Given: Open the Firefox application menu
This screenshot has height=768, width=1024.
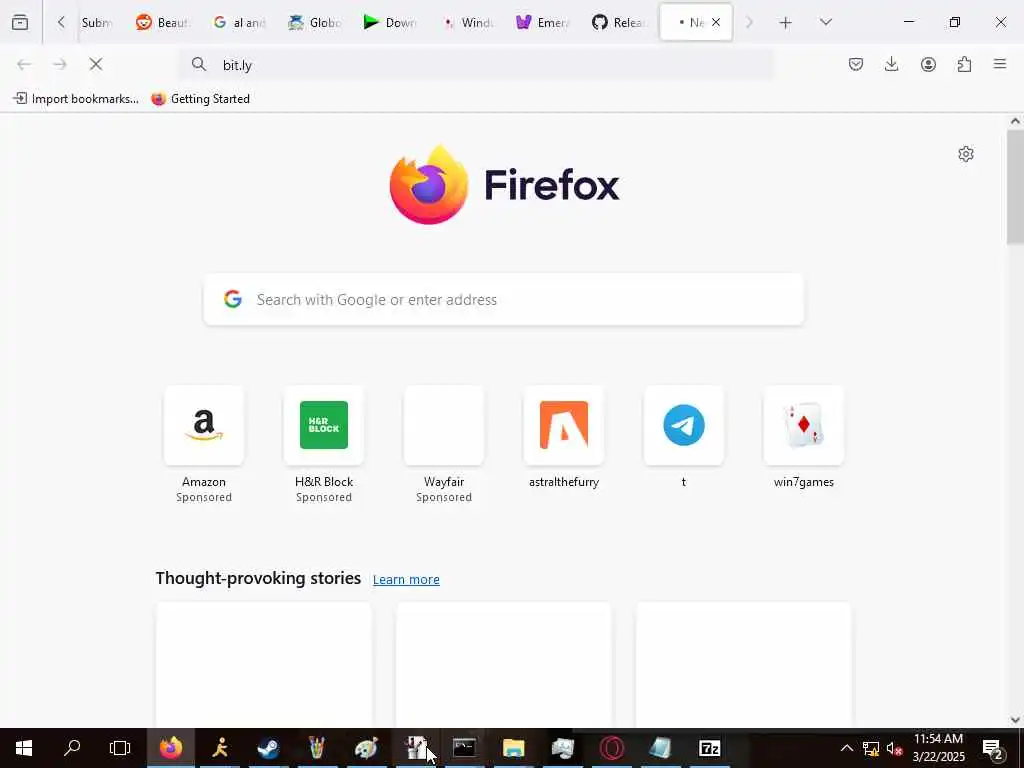Looking at the screenshot, I should [x=1000, y=64].
